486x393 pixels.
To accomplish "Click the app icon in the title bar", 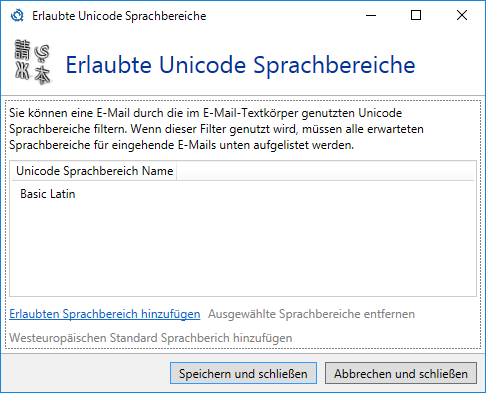I will tap(17, 16).
